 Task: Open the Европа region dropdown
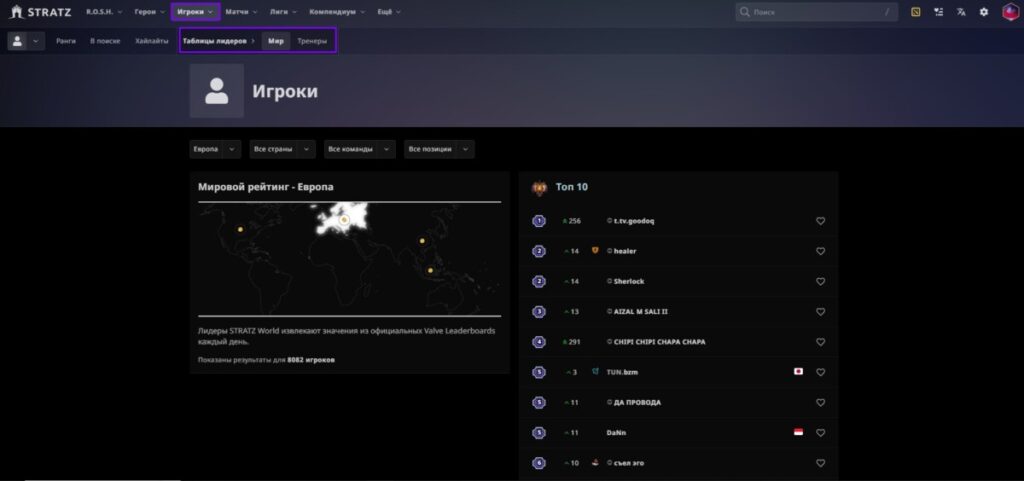point(216,149)
